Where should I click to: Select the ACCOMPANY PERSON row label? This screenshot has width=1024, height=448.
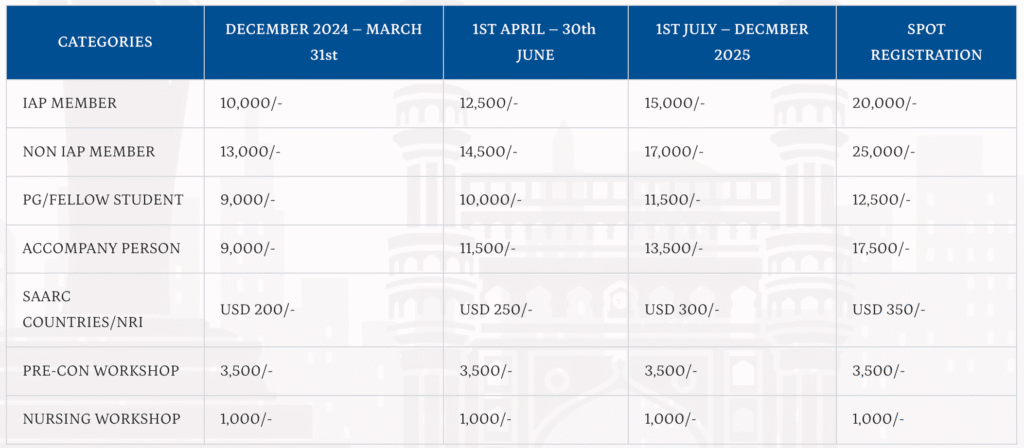point(101,248)
